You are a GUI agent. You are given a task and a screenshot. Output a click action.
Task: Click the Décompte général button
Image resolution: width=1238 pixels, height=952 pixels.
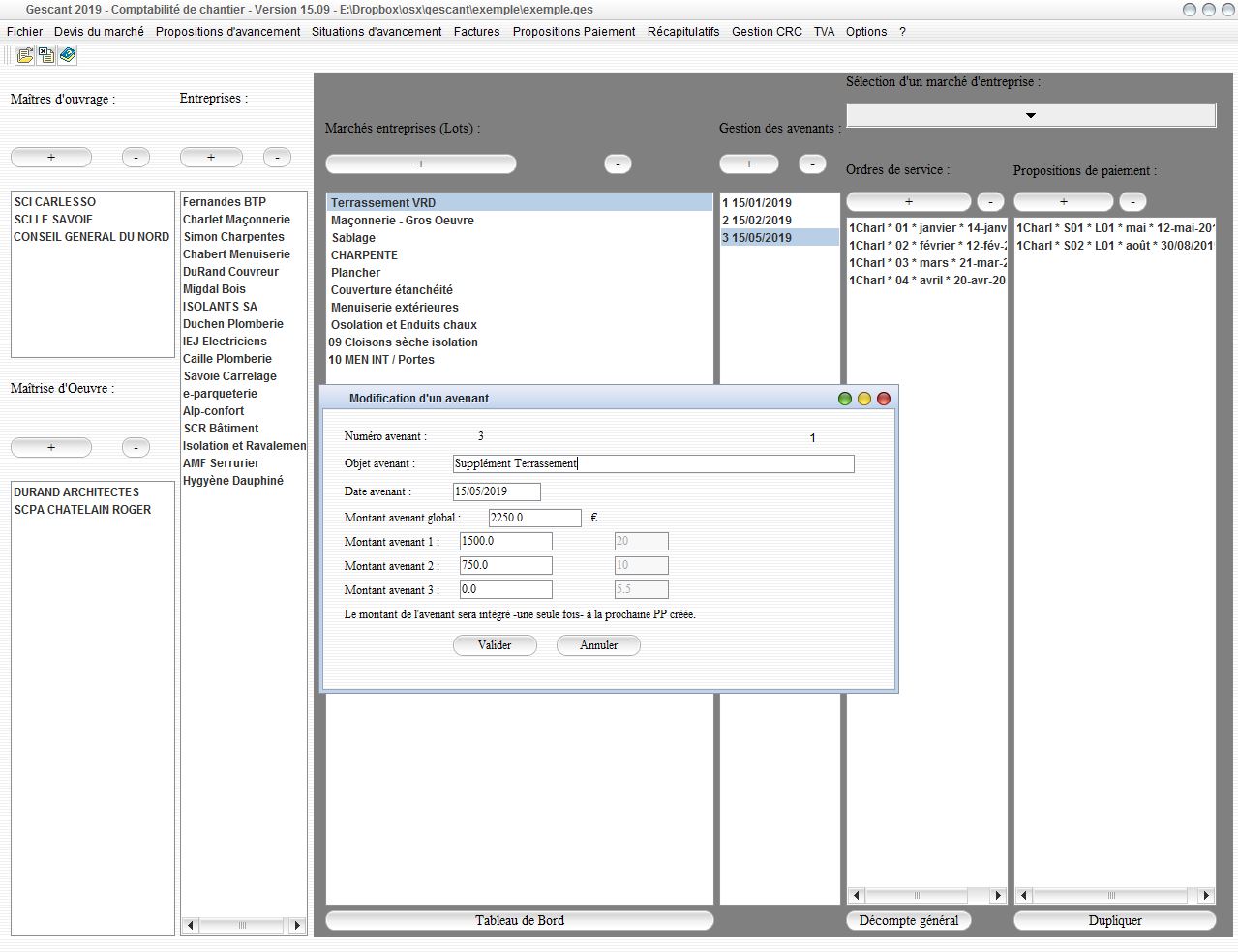909,920
